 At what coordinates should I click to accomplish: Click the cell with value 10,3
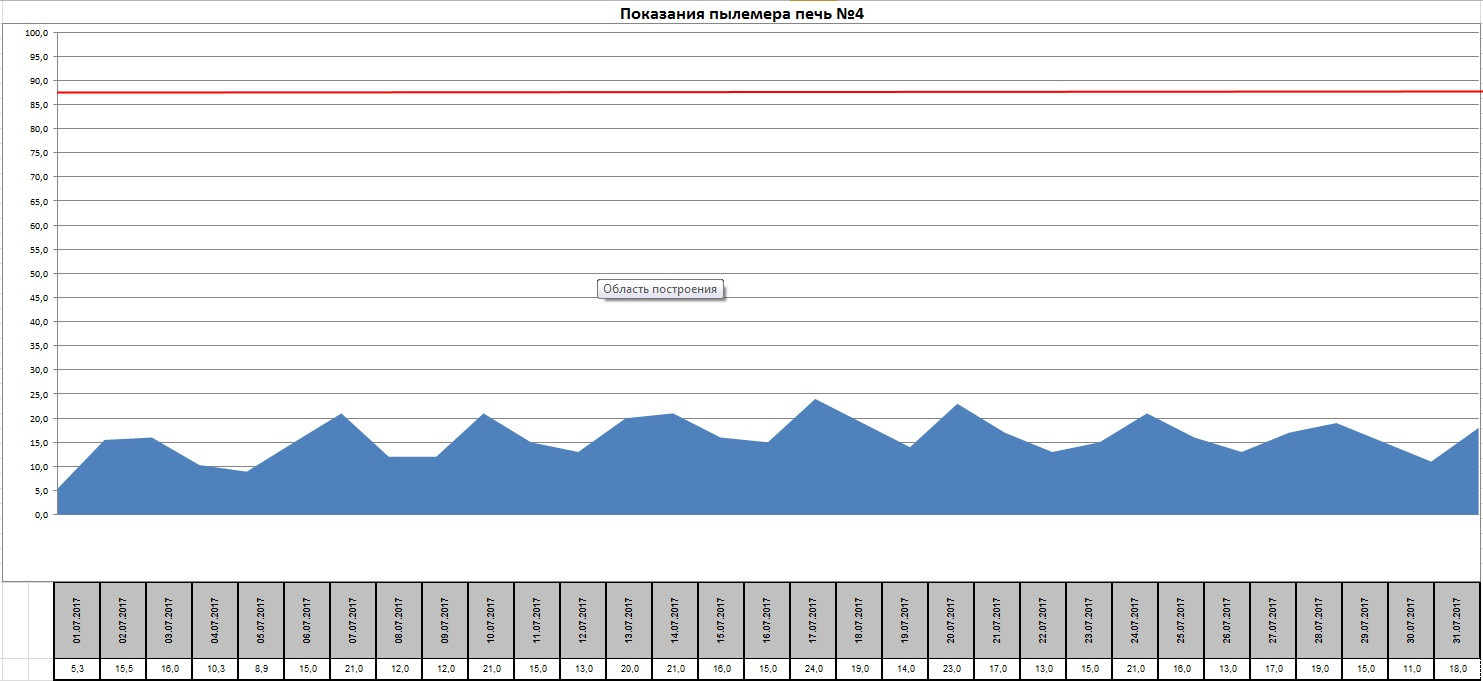click(x=215, y=668)
